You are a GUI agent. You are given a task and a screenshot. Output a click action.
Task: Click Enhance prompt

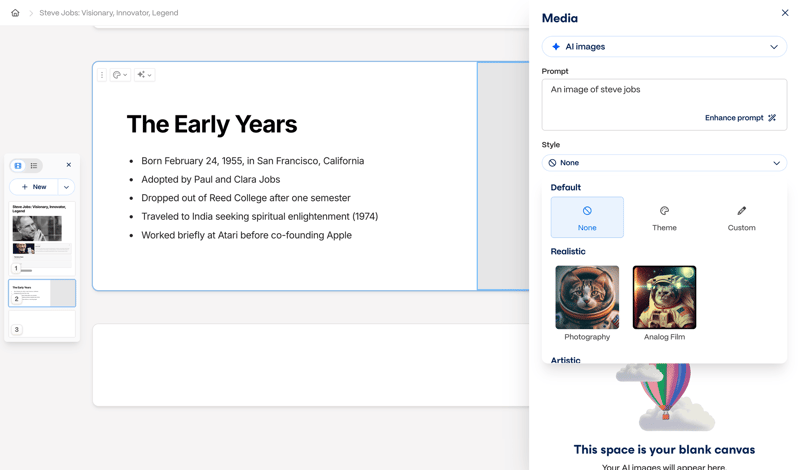tap(740, 118)
